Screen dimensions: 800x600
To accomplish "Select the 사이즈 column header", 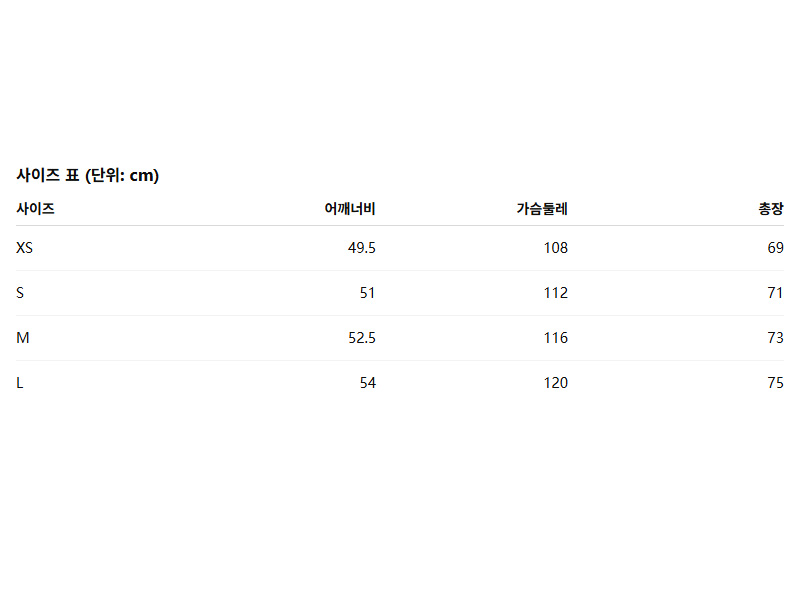I will coord(35,209).
